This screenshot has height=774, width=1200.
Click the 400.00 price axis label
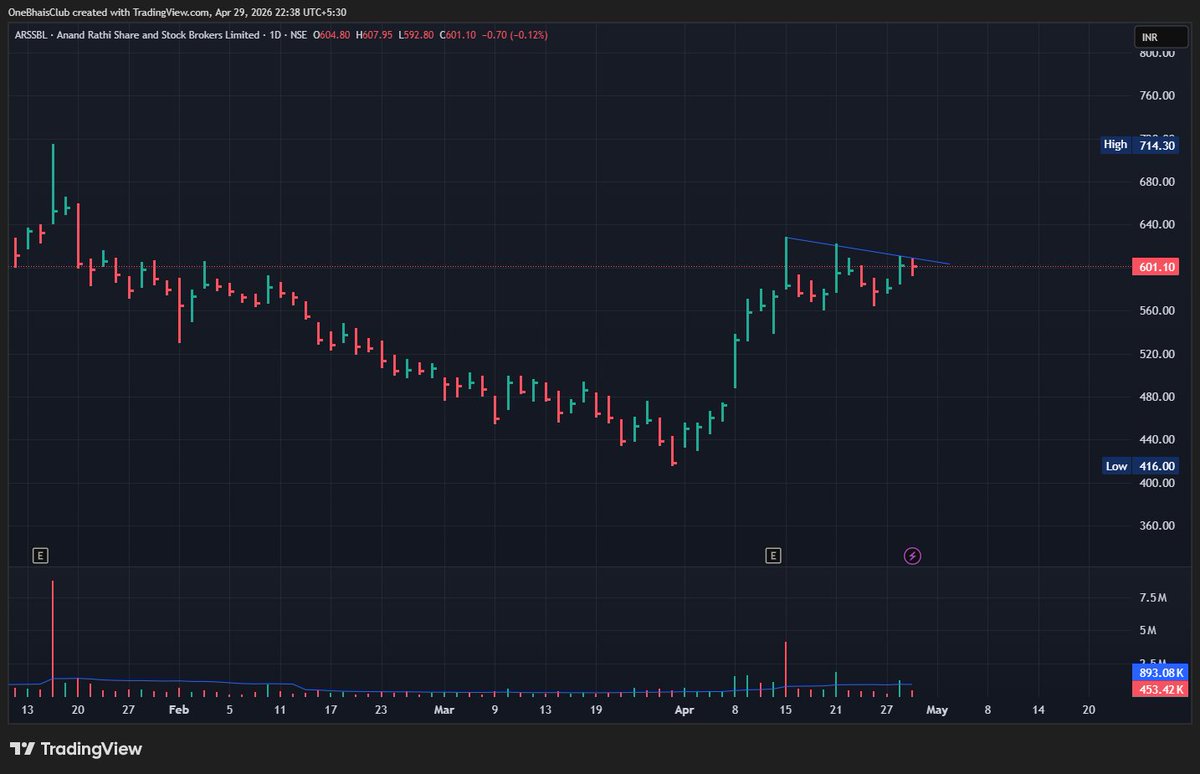pyautogui.click(x=1155, y=483)
